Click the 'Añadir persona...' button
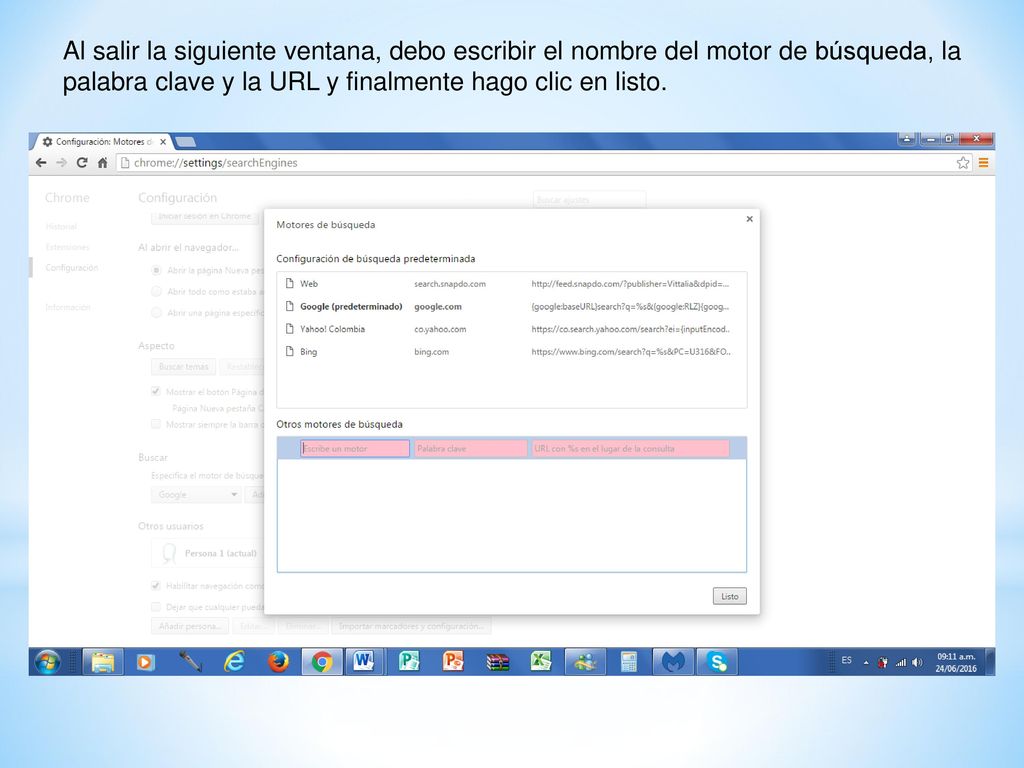The width and height of the screenshot is (1024, 768). (x=190, y=626)
